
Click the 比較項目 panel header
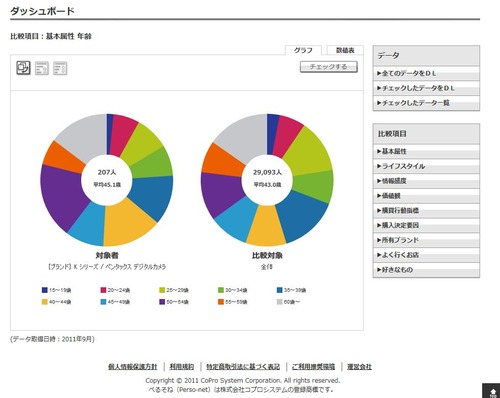[426, 134]
